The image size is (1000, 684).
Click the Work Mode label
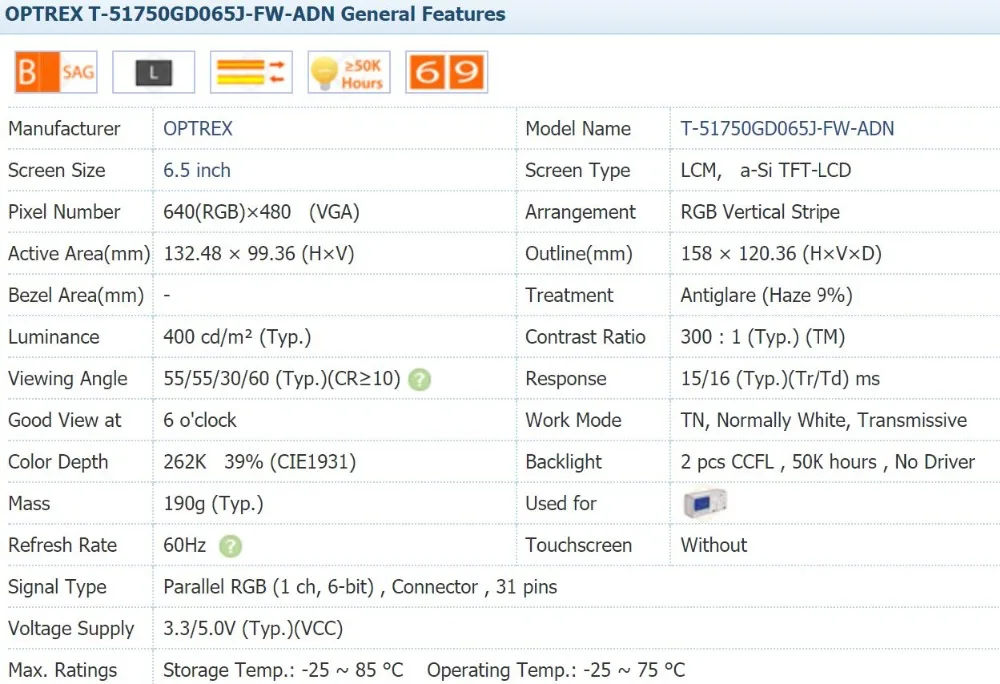pyautogui.click(x=573, y=420)
